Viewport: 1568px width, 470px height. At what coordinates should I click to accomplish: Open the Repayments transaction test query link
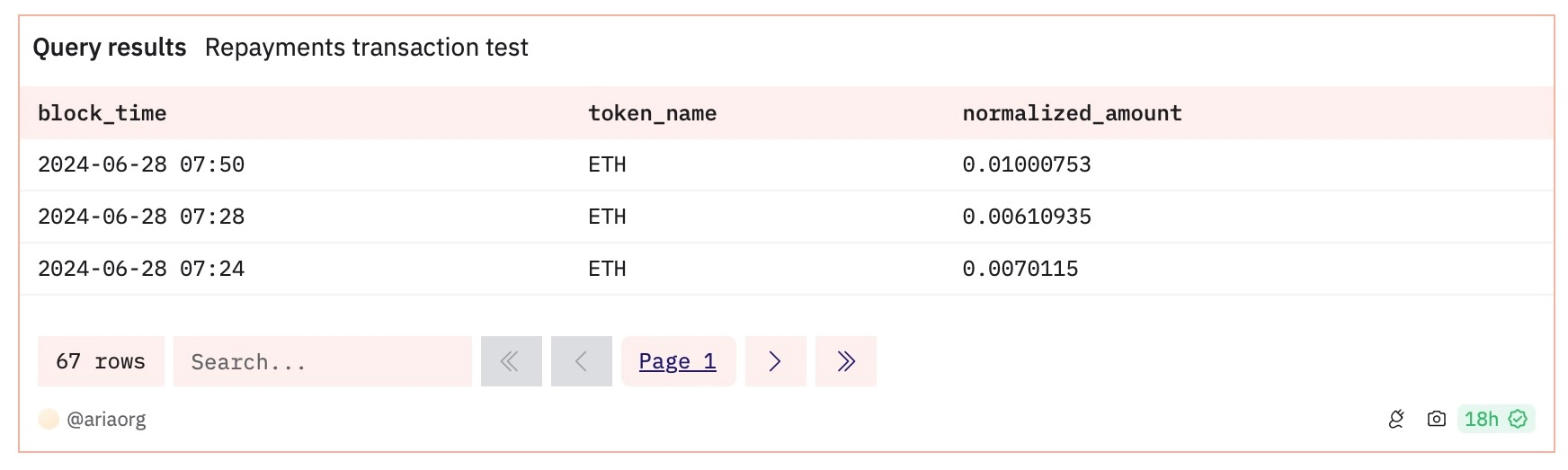pyautogui.click(x=366, y=47)
